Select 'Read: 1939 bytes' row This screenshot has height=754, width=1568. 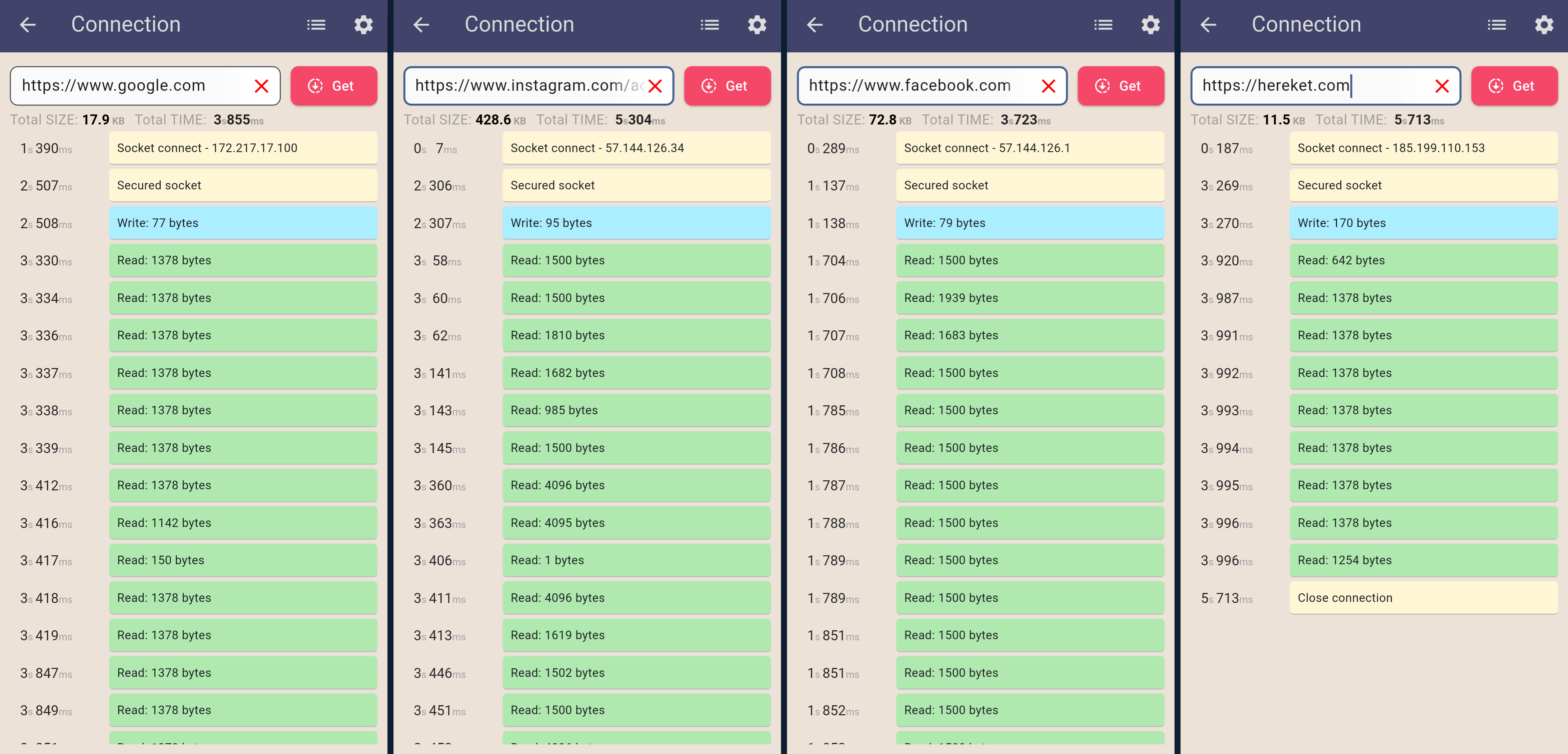[x=1030, y=298]
